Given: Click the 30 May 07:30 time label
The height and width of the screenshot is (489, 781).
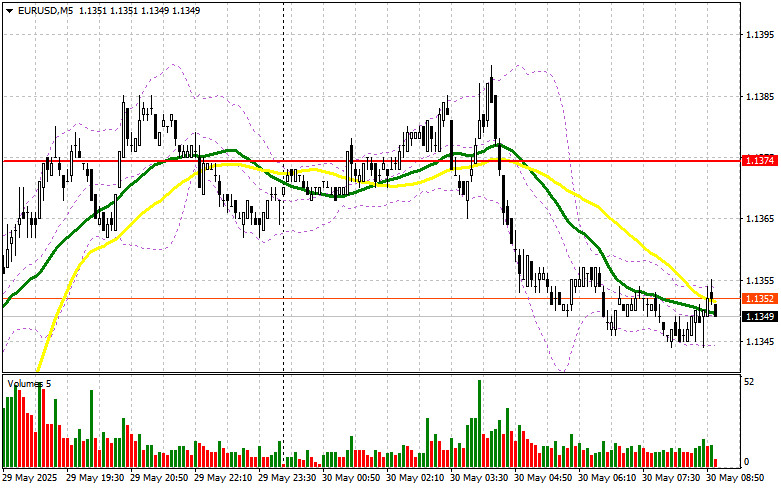Looking at the screenshot, I should point(671,478).
